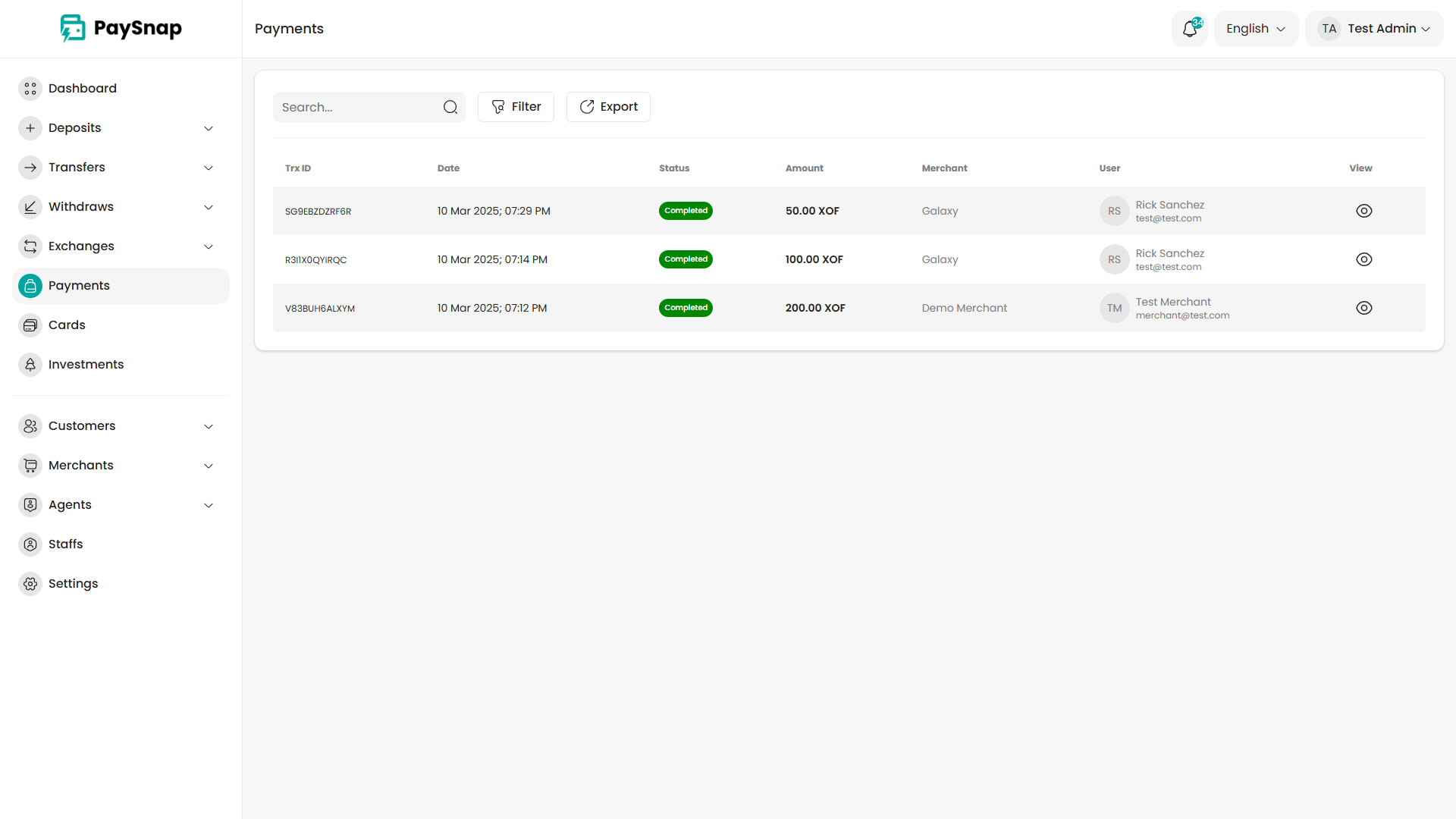1456x819 pixels.
Task: View details of transaction SG9EBZDZRF6R
Action: [1363, 211]
